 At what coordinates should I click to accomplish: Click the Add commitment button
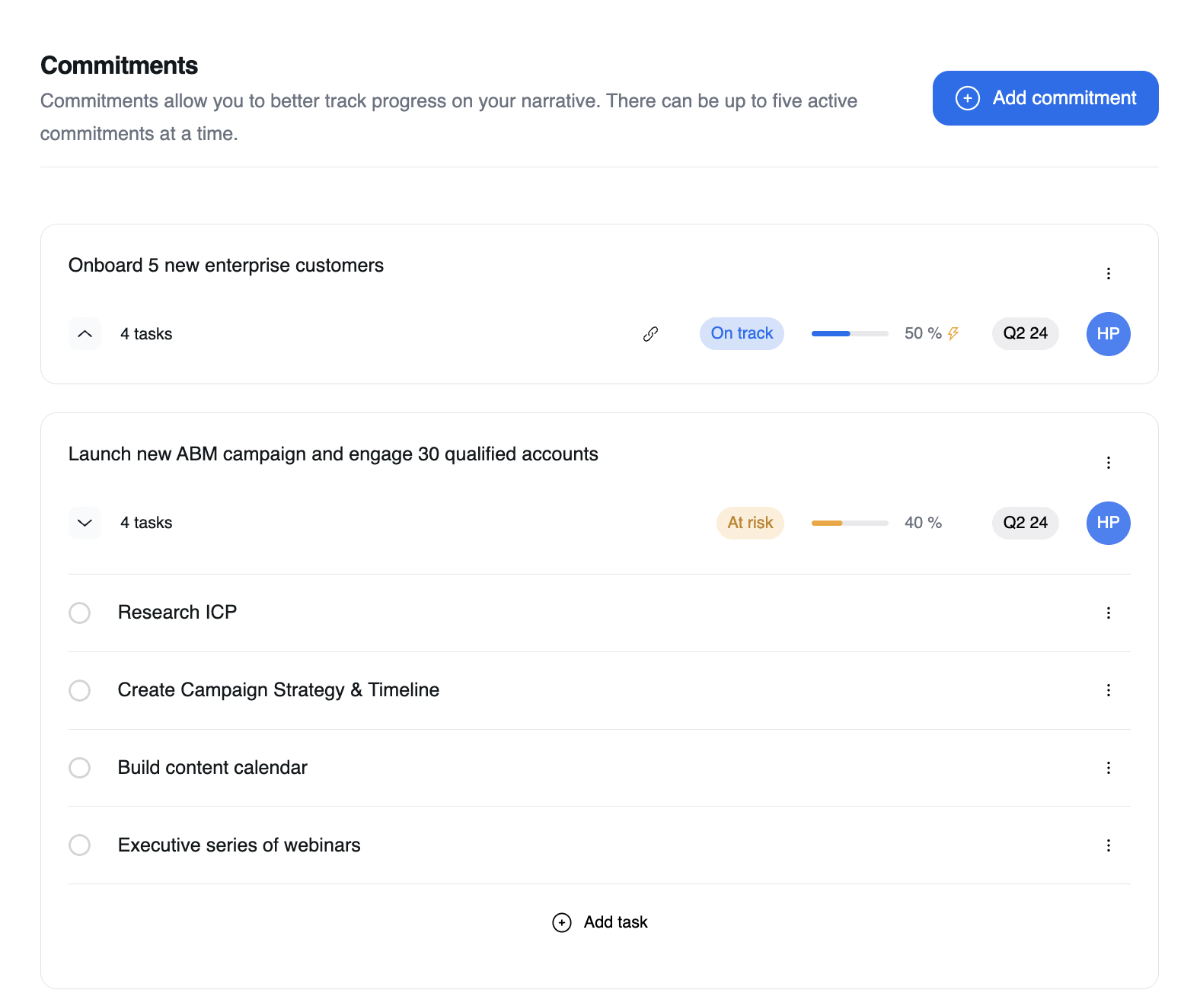[1046, 98]
